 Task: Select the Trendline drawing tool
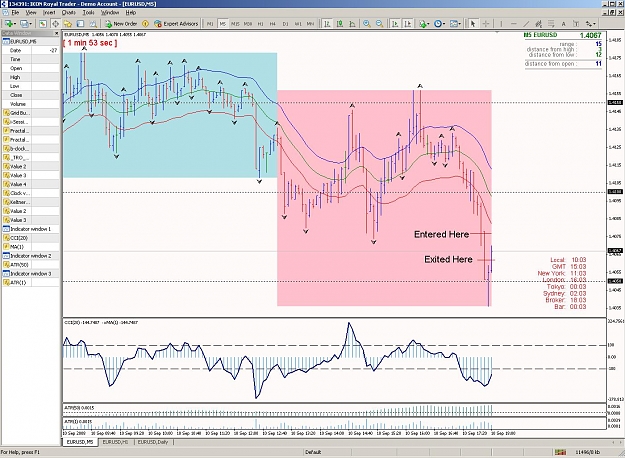point(526,24)
